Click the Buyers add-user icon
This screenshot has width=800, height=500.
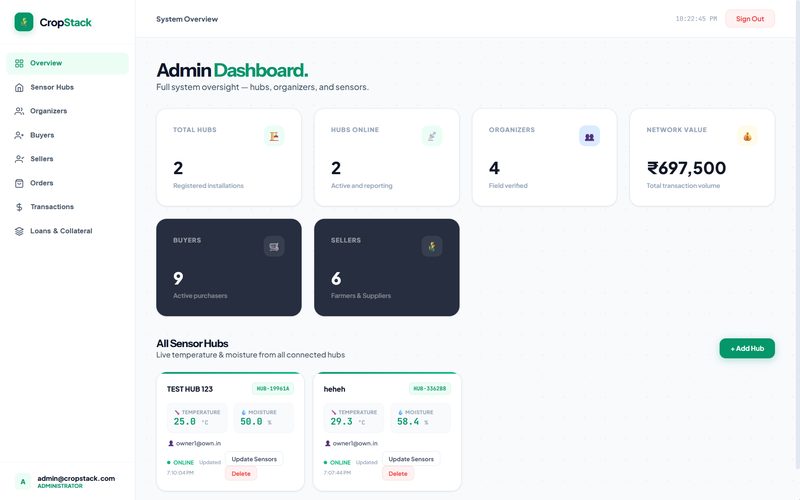click(19, 135)
